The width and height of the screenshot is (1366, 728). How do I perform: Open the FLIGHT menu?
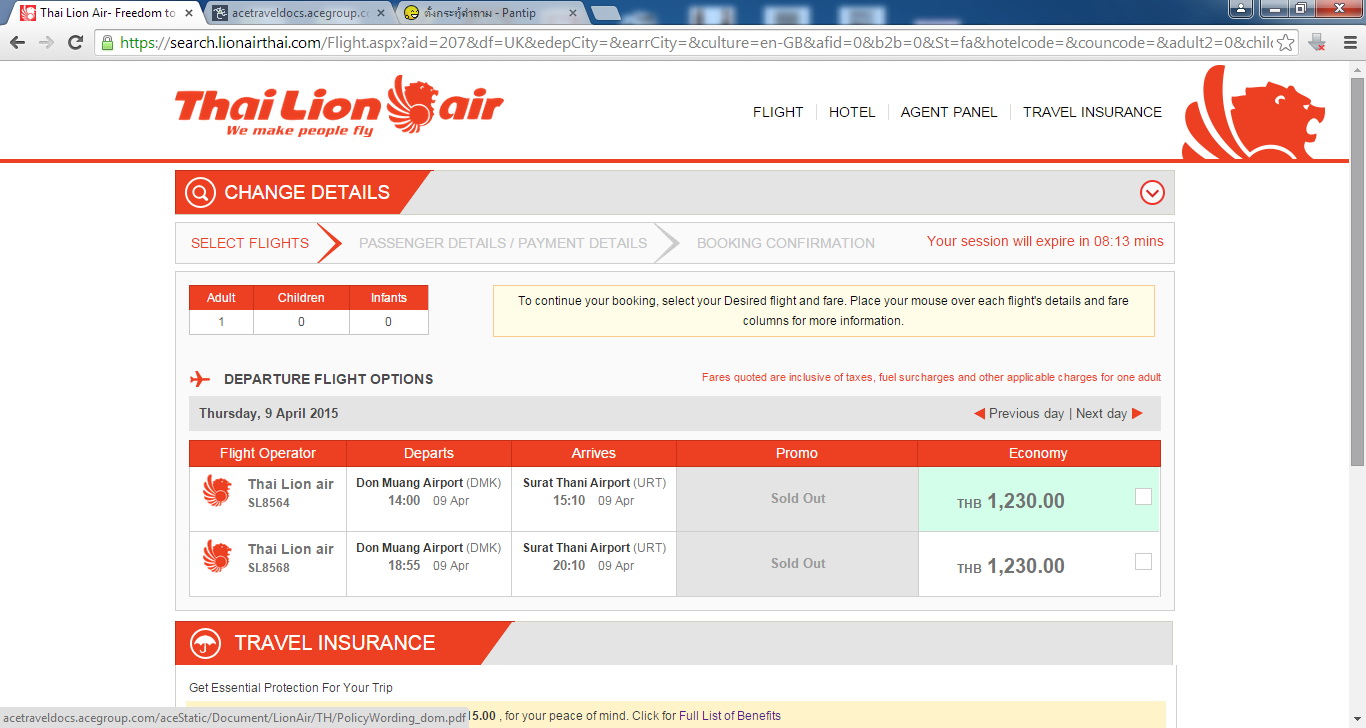point(778,112)
